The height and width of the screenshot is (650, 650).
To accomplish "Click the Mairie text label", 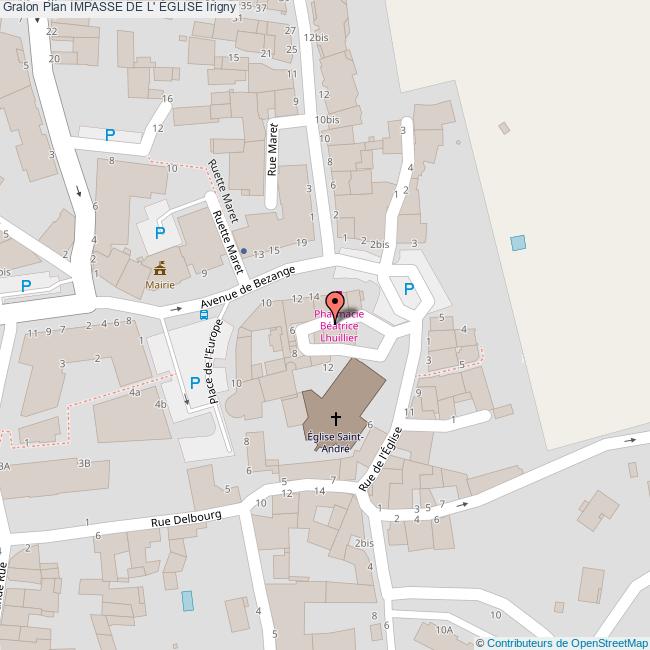I will pyautogui.click(x=160, y=285).
